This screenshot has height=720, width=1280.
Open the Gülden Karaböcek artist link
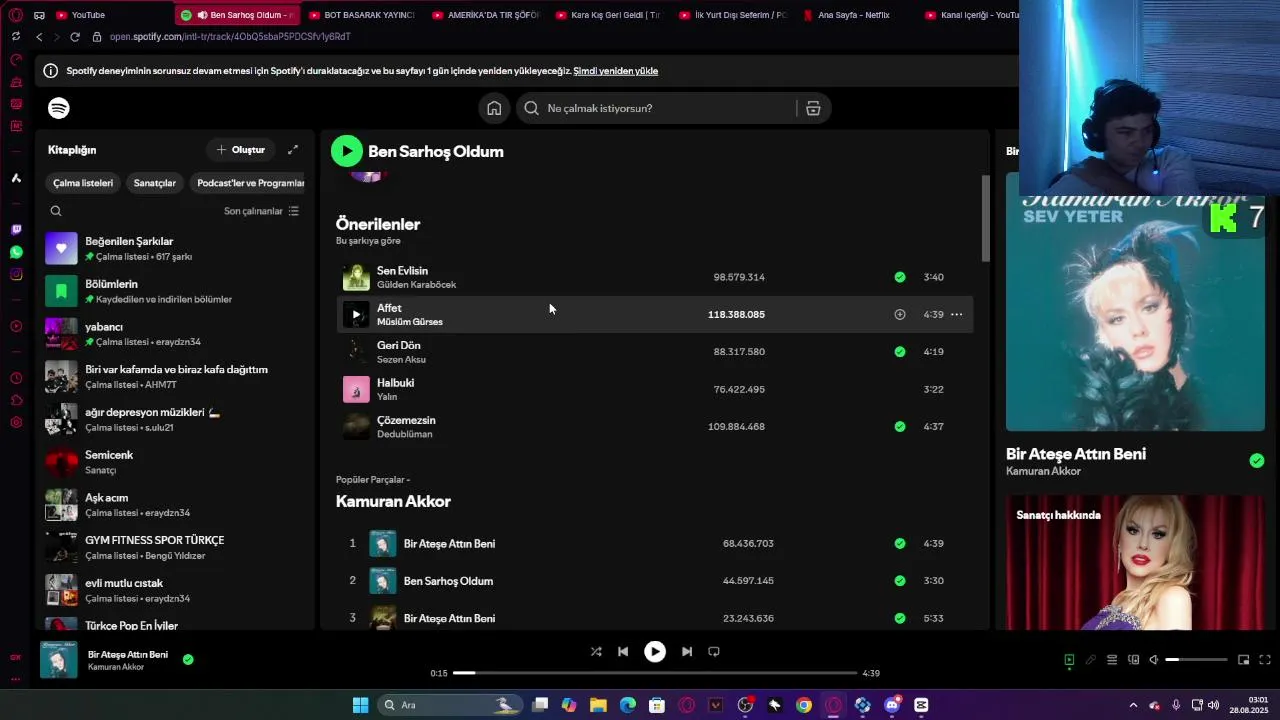click(x=416, y=285)
